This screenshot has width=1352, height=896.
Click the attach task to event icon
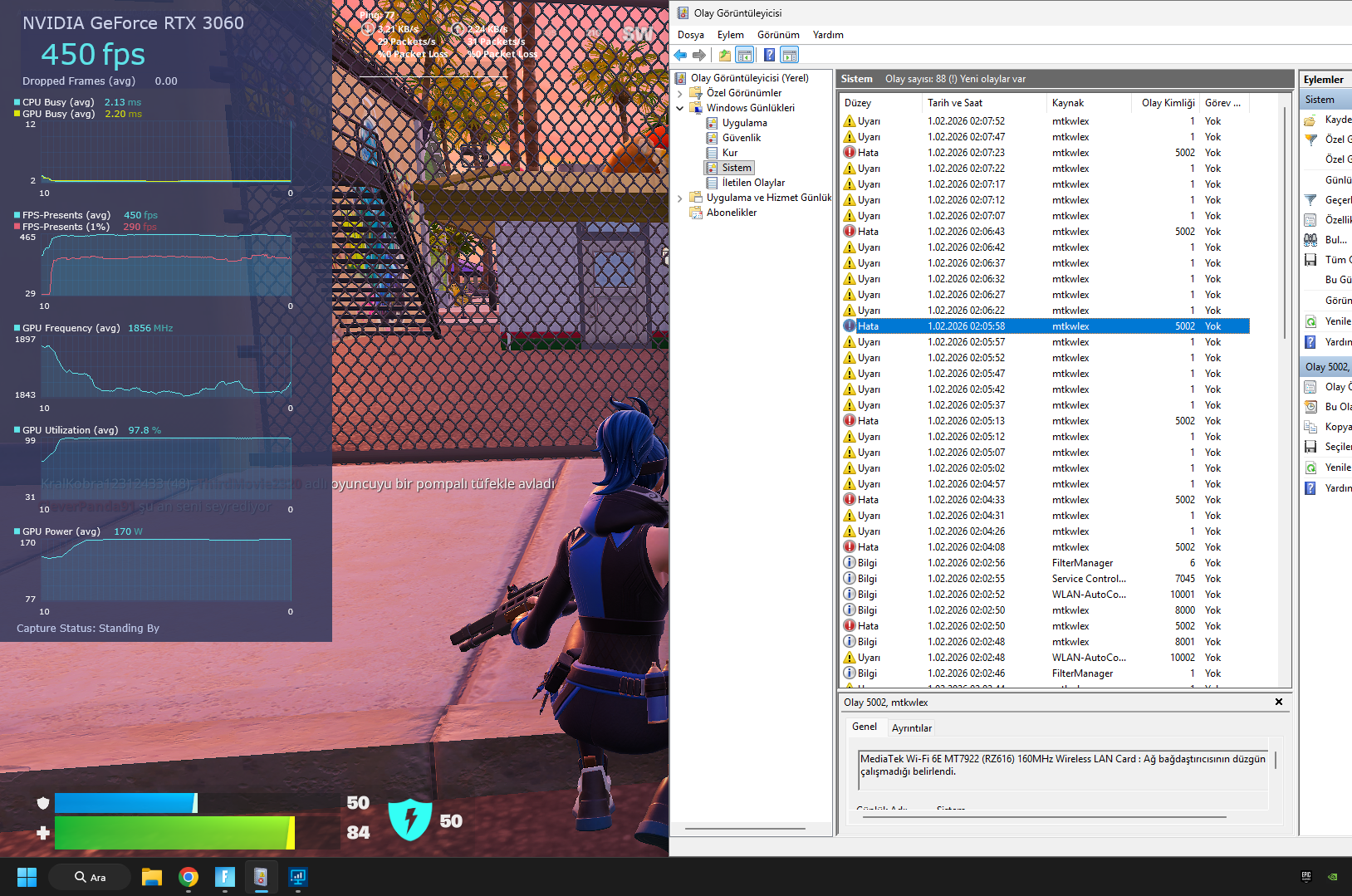(x=1310, y=407)
